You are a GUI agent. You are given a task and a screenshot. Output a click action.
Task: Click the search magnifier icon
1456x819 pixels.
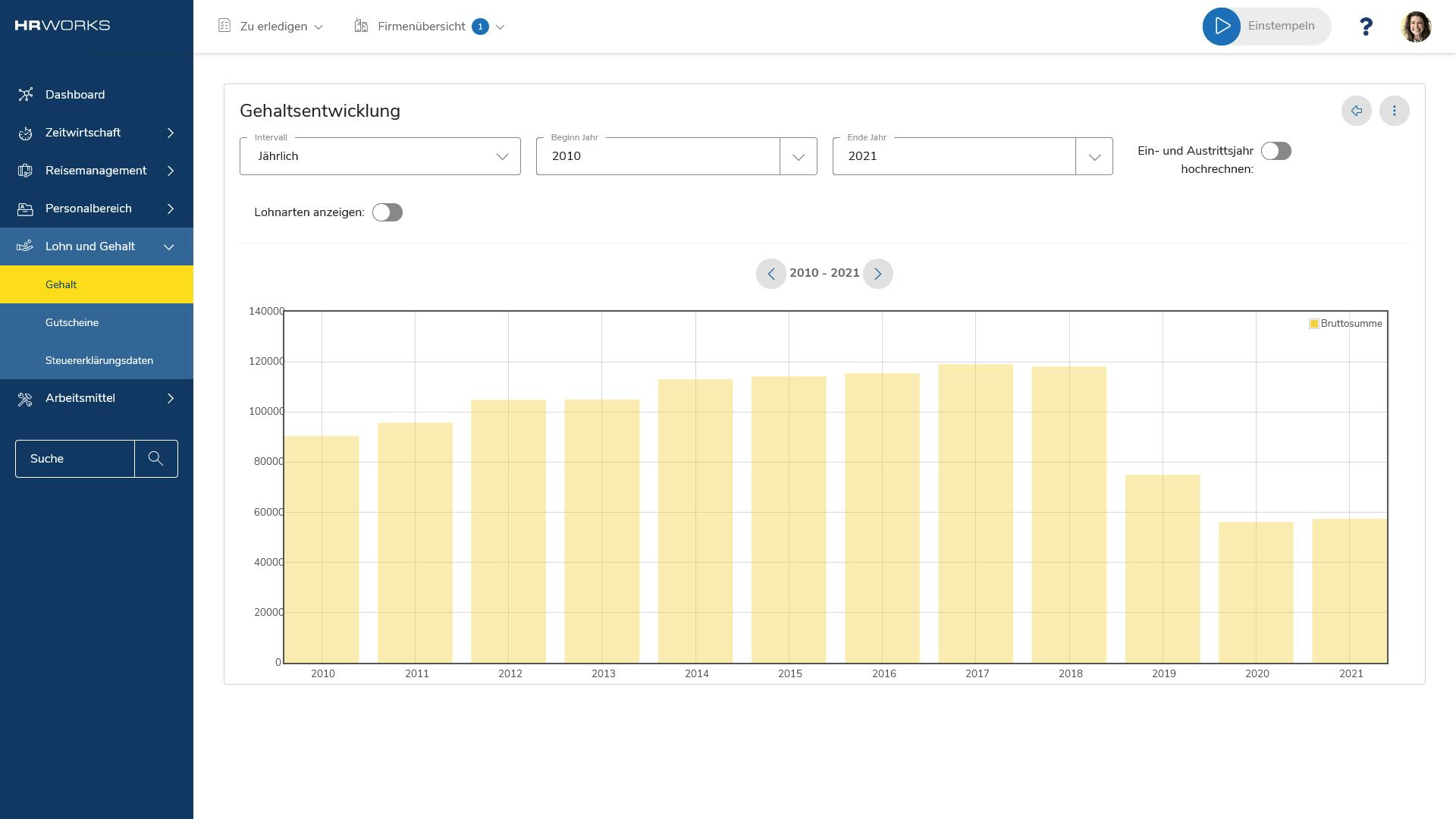(156, 459)
